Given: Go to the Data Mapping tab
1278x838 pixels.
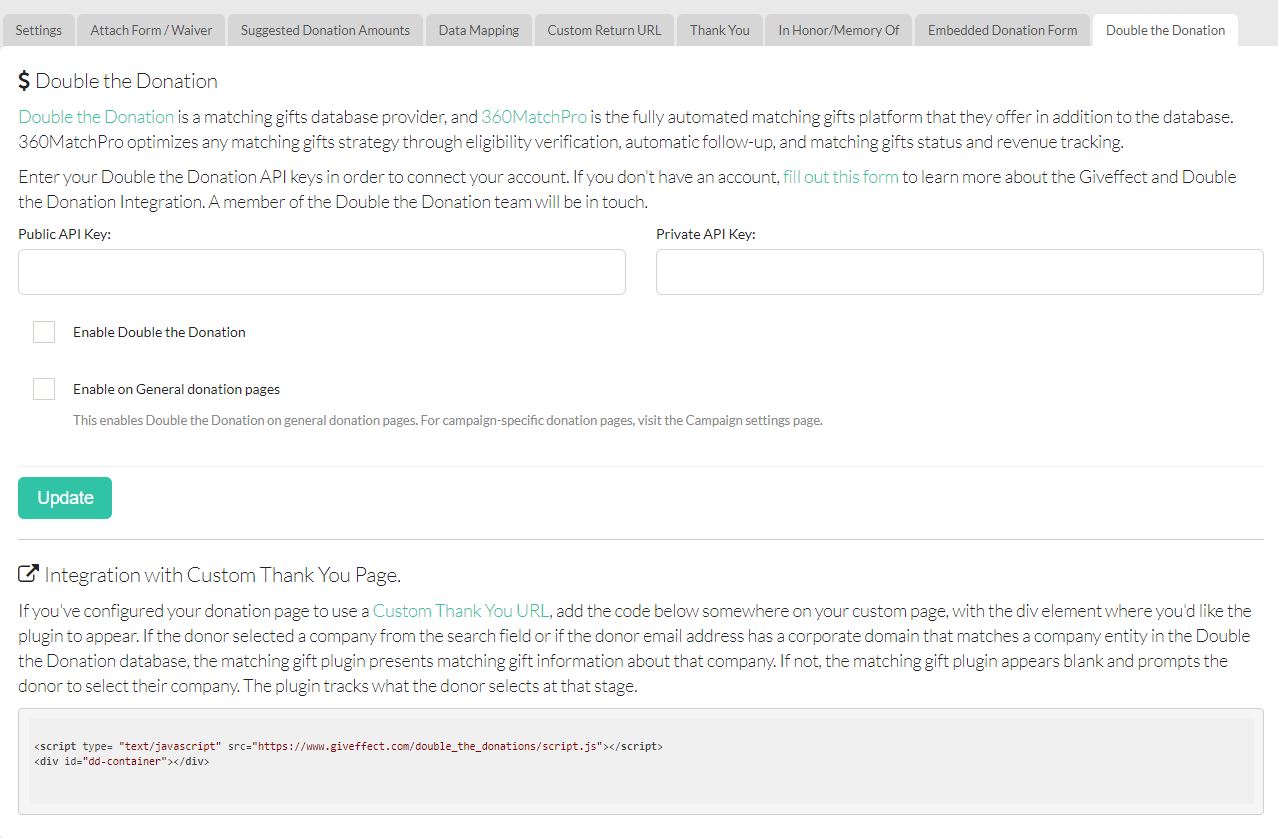Looking at the screenshot, I should [x=478, y=30].
